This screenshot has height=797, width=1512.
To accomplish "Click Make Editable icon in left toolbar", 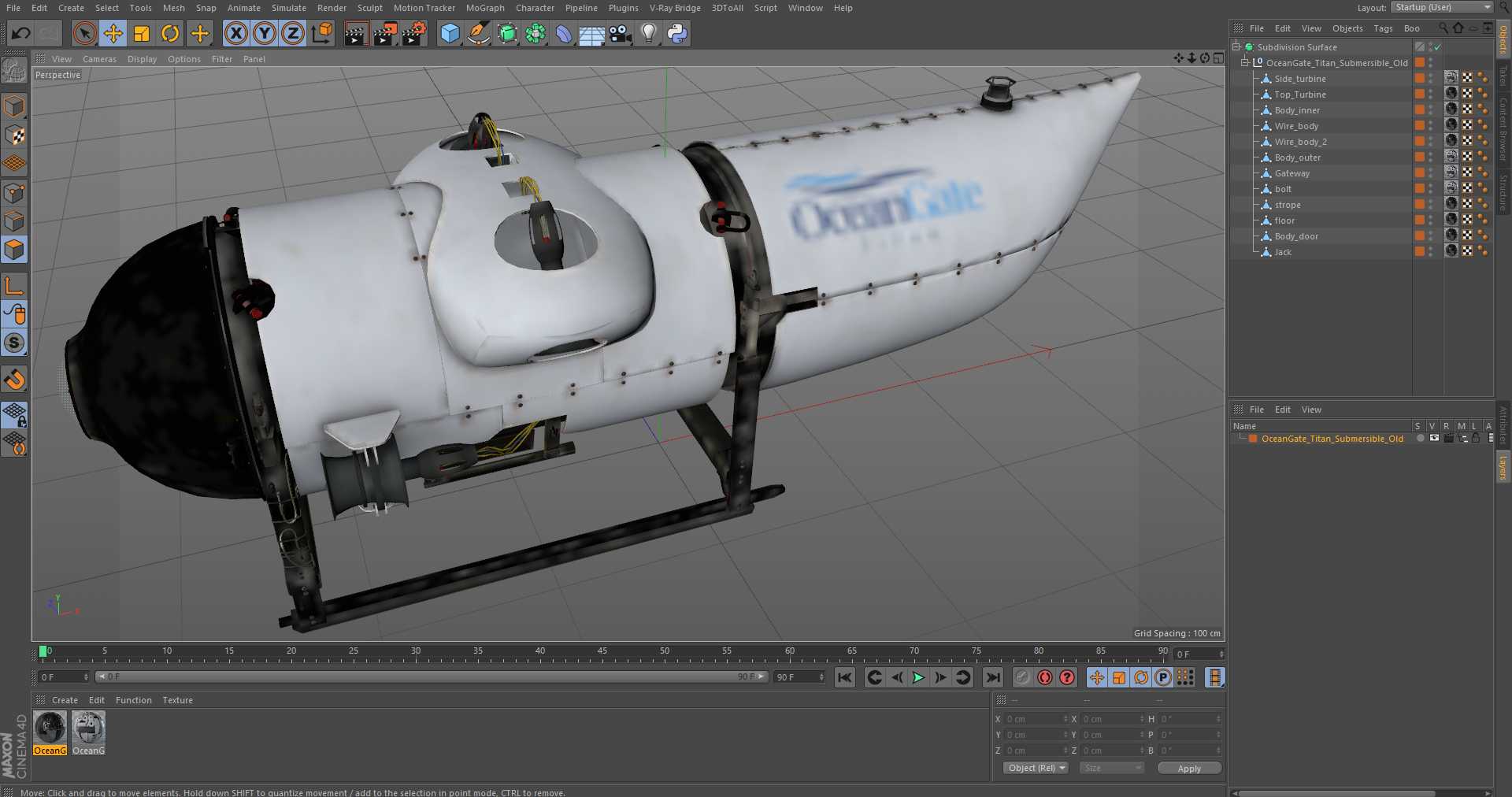I will [x=14, y=71].
